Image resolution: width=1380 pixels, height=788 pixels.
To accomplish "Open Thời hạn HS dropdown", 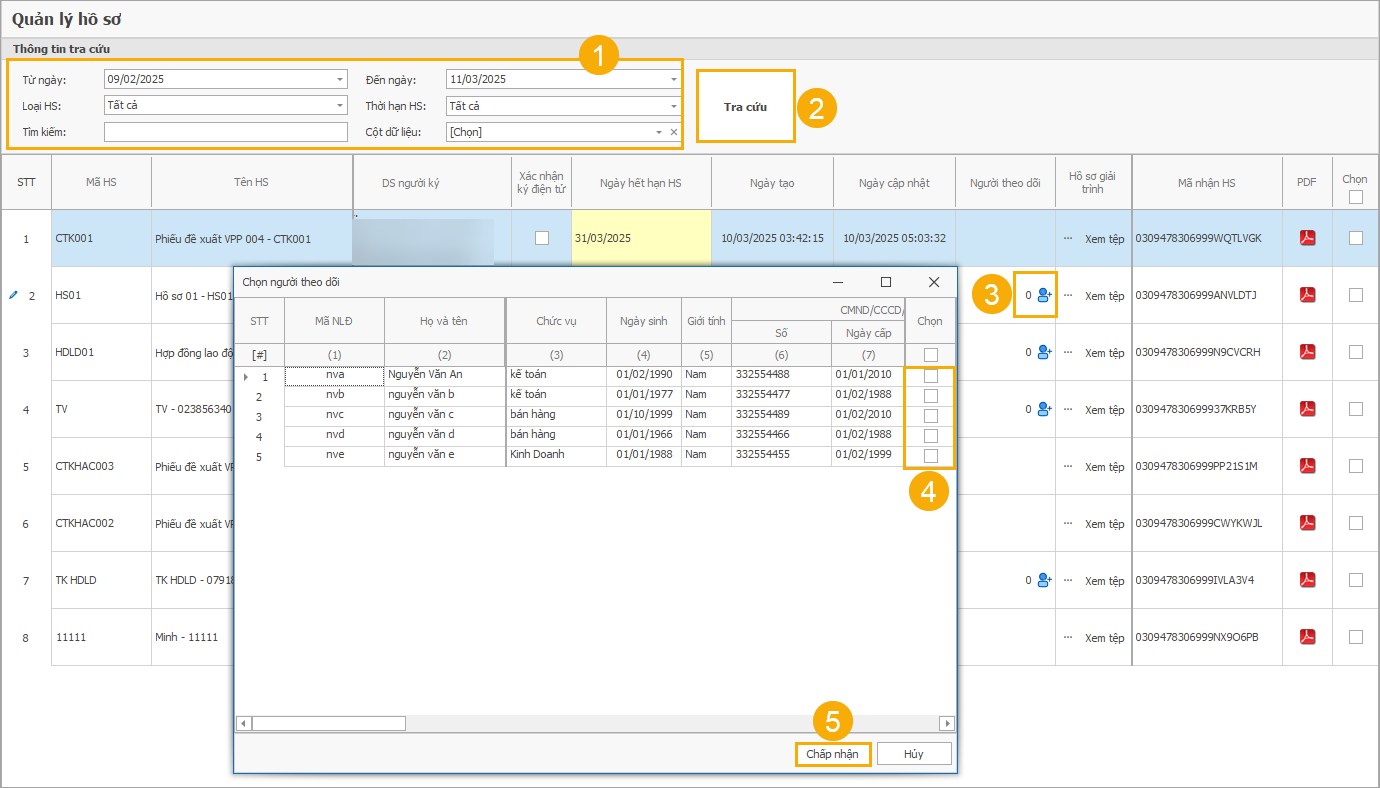I will (x=673, y=106).
